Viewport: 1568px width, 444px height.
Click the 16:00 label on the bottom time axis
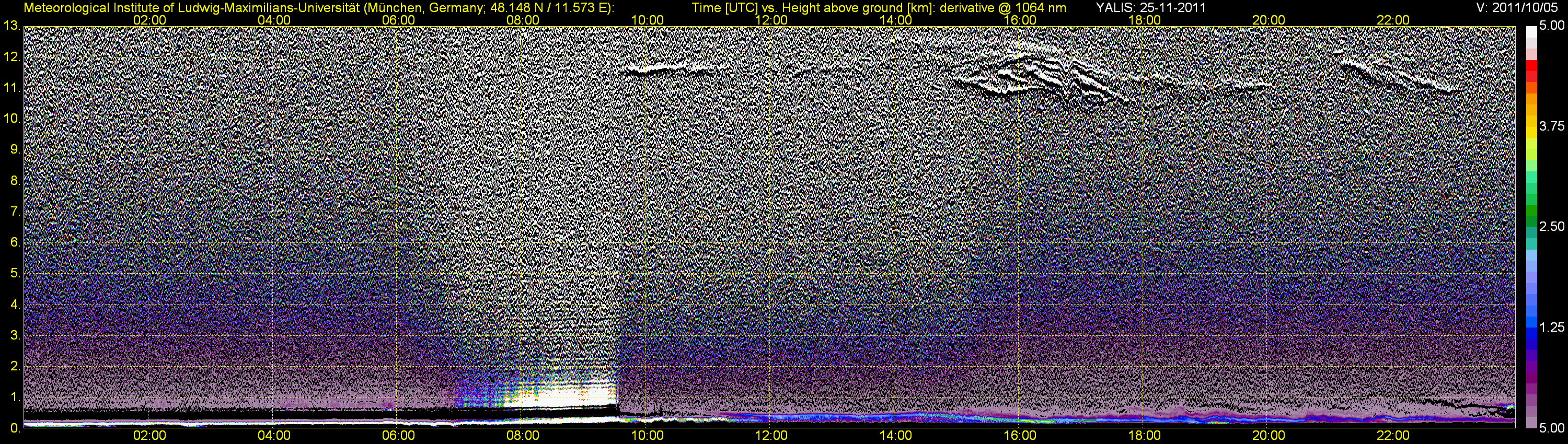tap(1020, 436)
